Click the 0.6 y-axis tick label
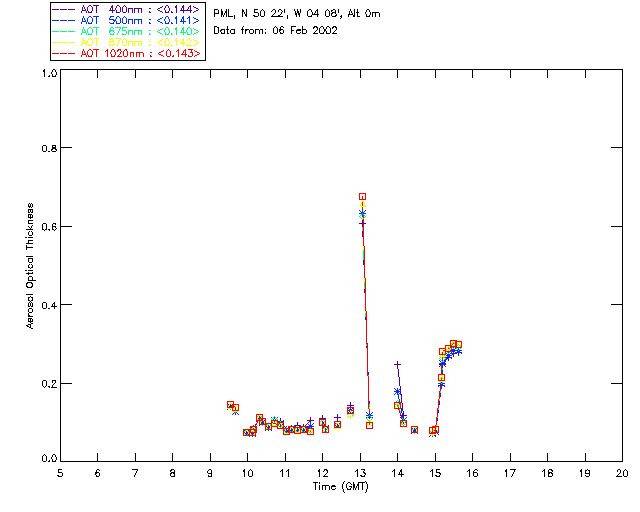 [49, 227]
